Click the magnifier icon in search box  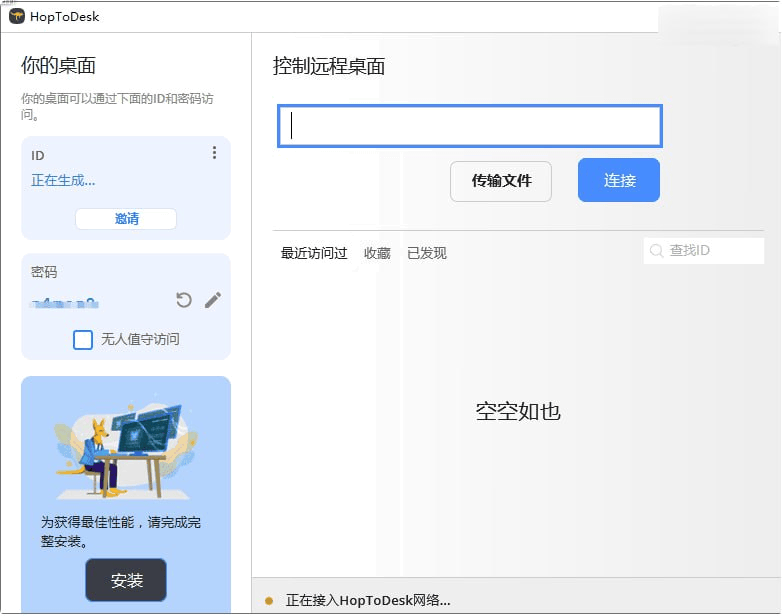tap(657, 251)
